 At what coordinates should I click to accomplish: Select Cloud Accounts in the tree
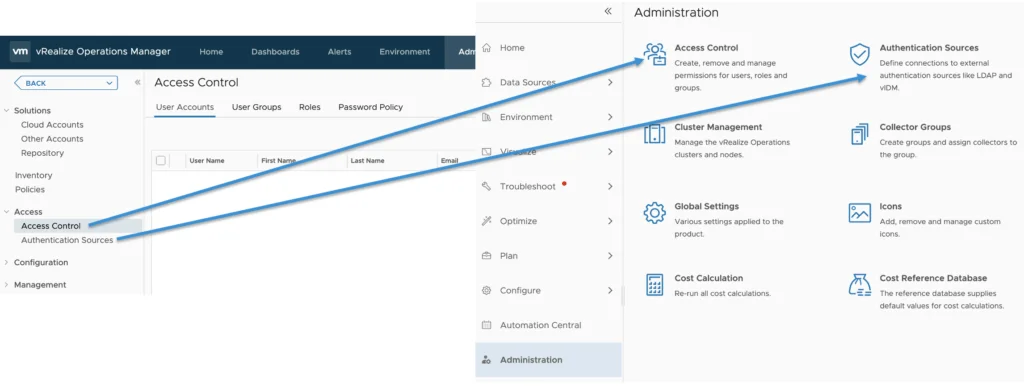coord(52,125)
